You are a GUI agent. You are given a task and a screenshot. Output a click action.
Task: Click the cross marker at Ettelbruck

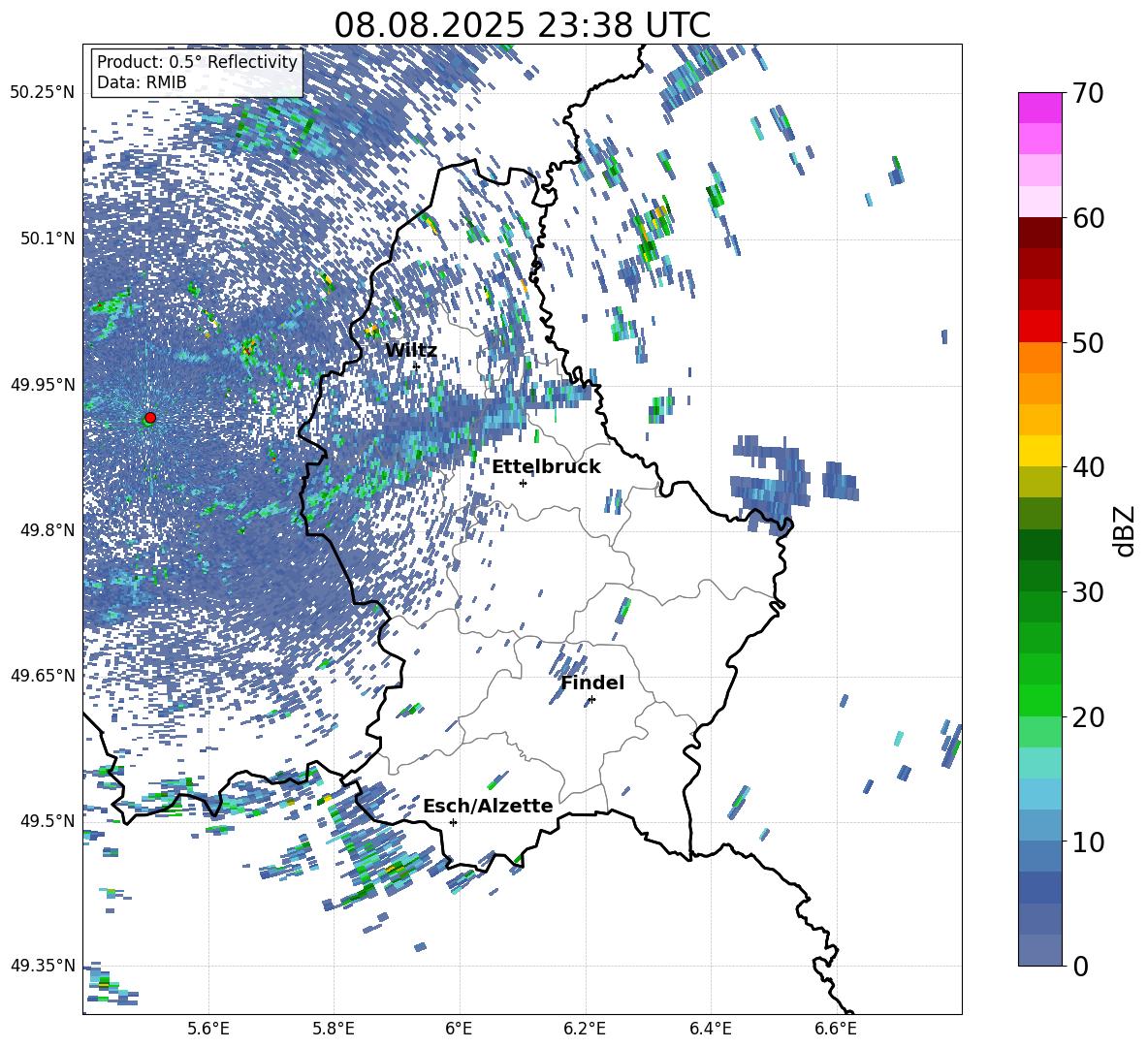point(523,483)
